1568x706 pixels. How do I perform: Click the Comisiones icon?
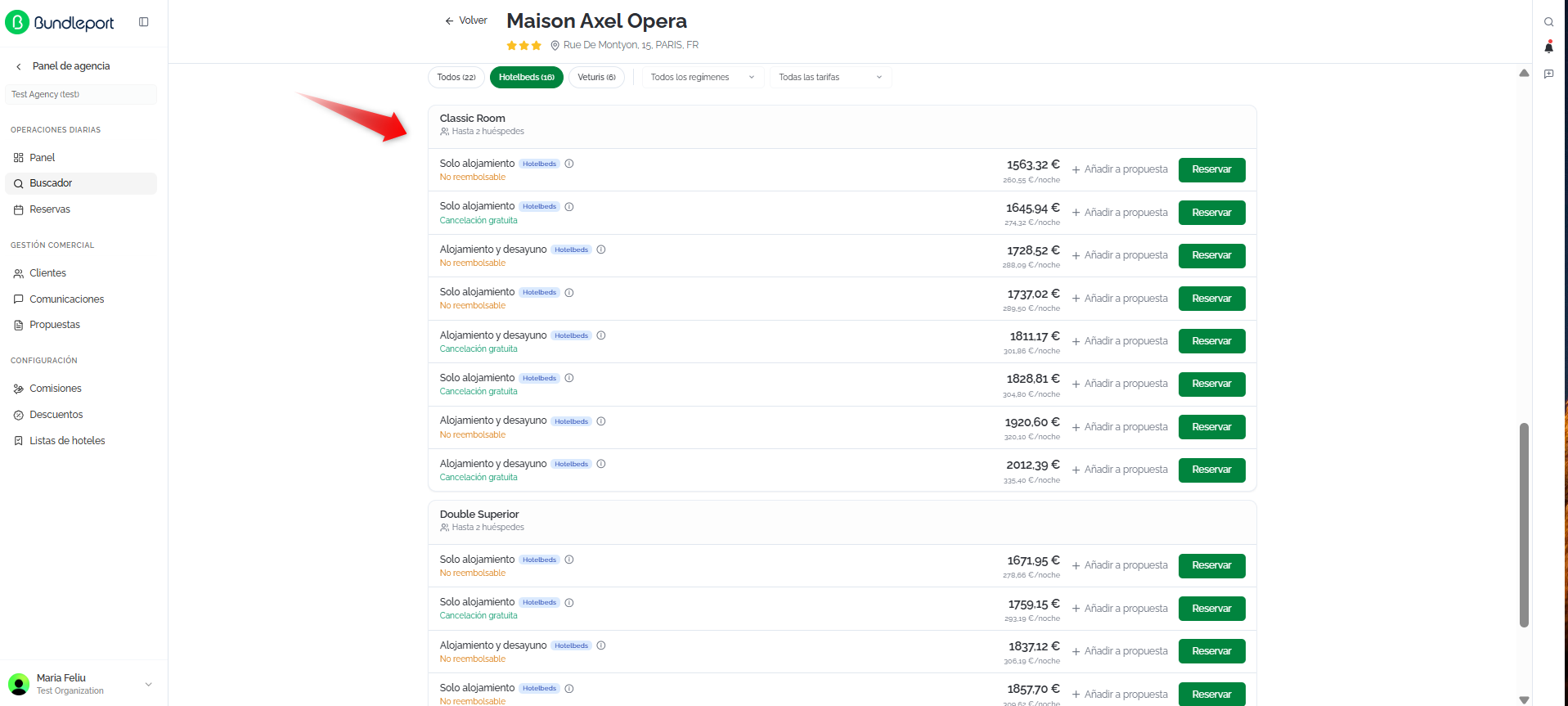point(18,389)
